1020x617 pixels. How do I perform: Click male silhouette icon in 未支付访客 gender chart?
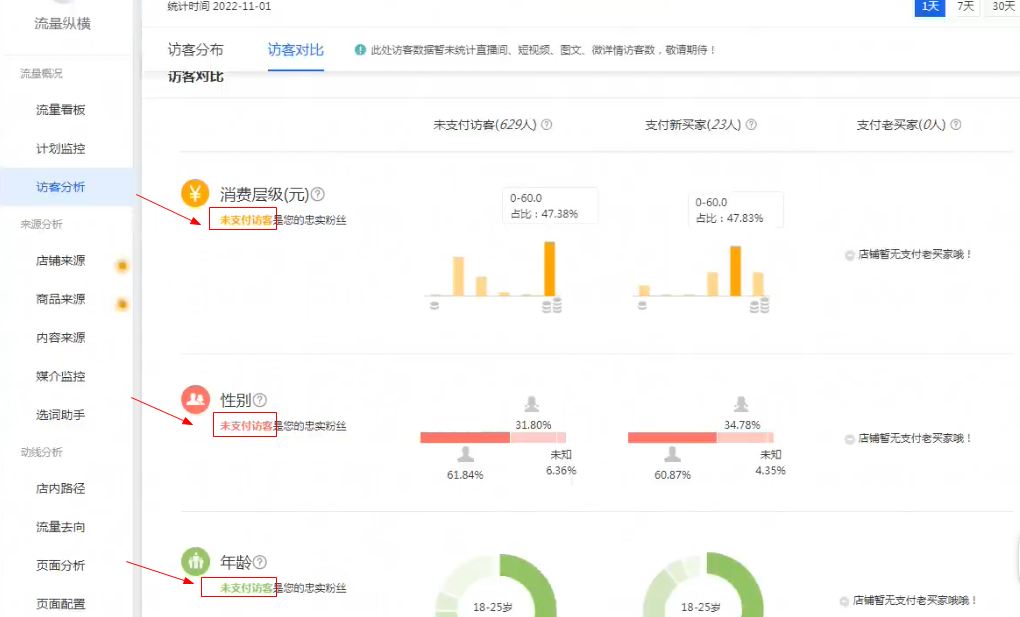tap(466, 454)
